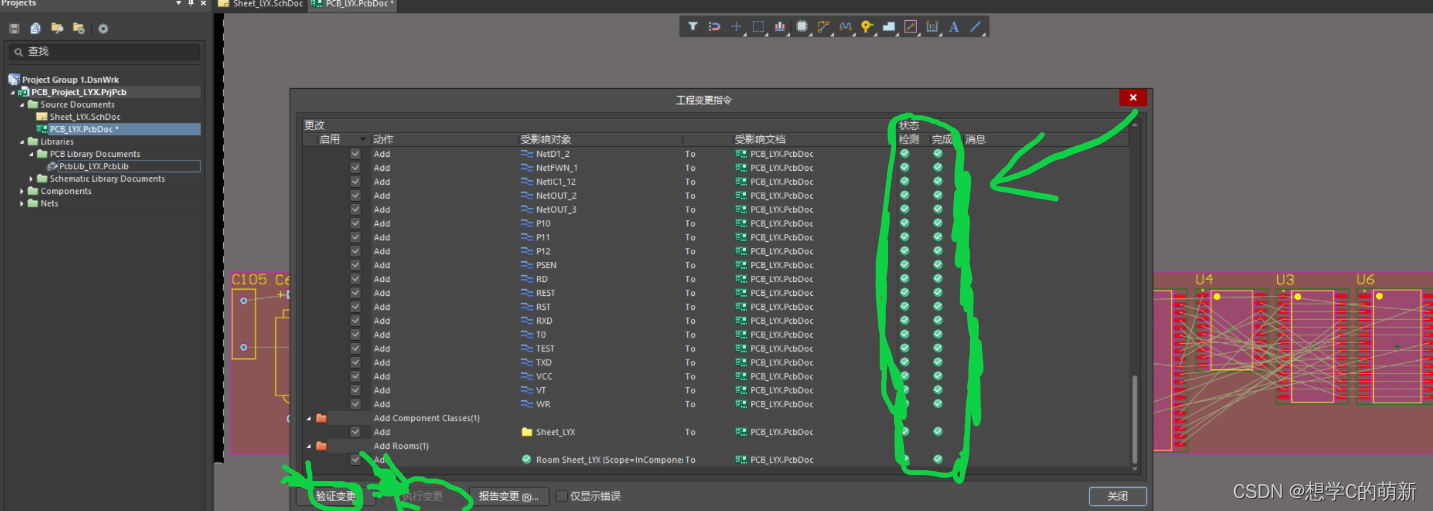Click the place via icon
Image resolution: width=1433 pixels, height=511 pixels.
[x=867, y=27]
